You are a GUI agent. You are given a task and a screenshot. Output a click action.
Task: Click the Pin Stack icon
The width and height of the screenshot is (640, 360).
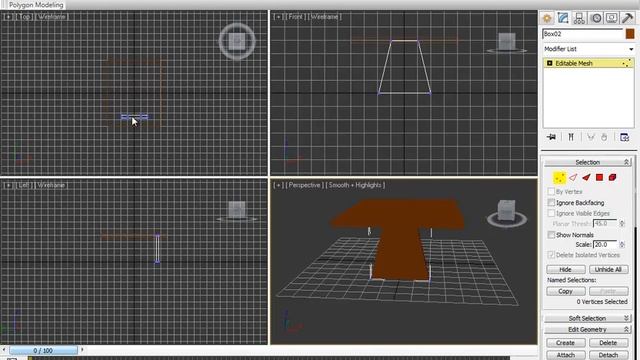[551, 137]
